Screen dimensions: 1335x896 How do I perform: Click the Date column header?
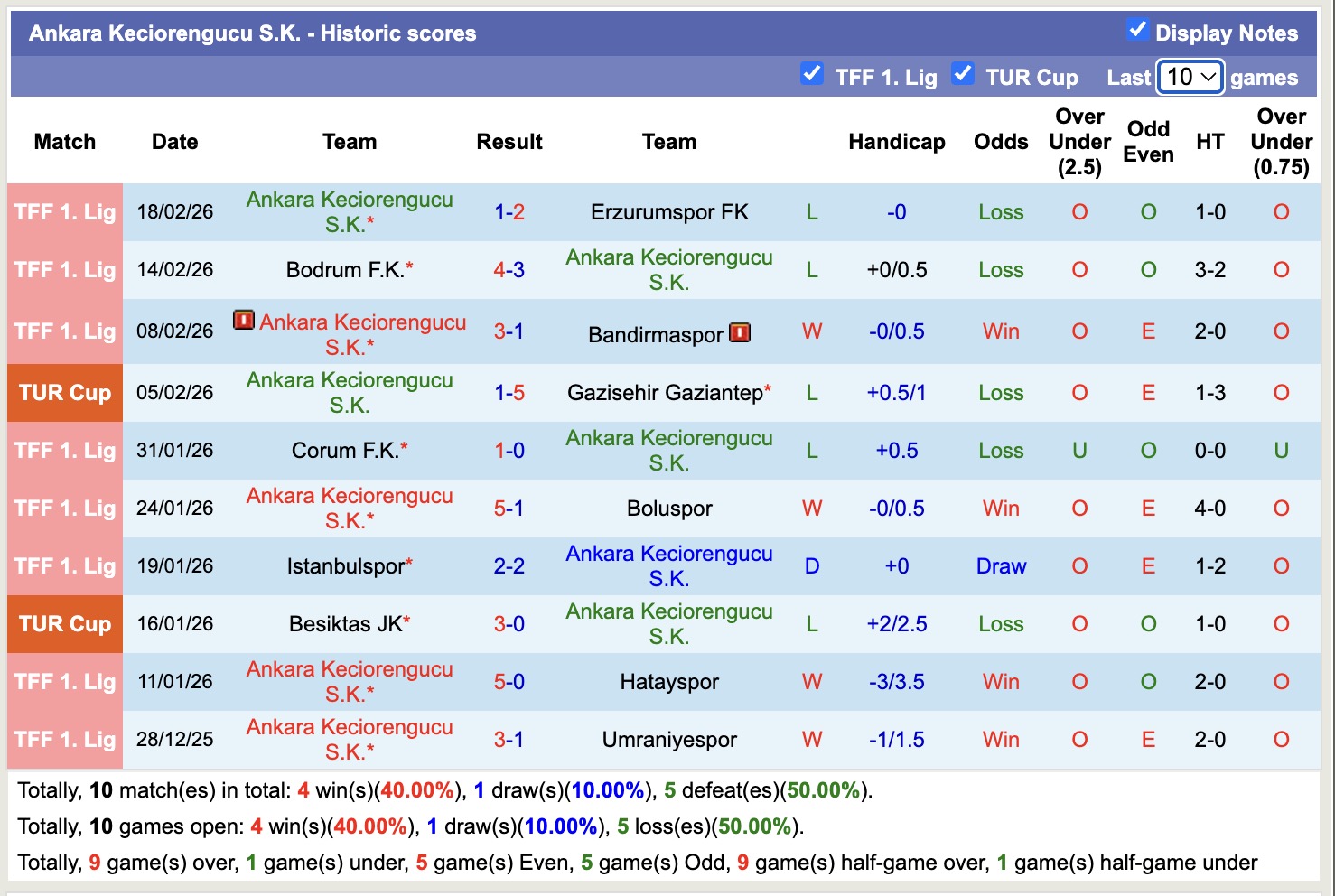pos(173,142)
